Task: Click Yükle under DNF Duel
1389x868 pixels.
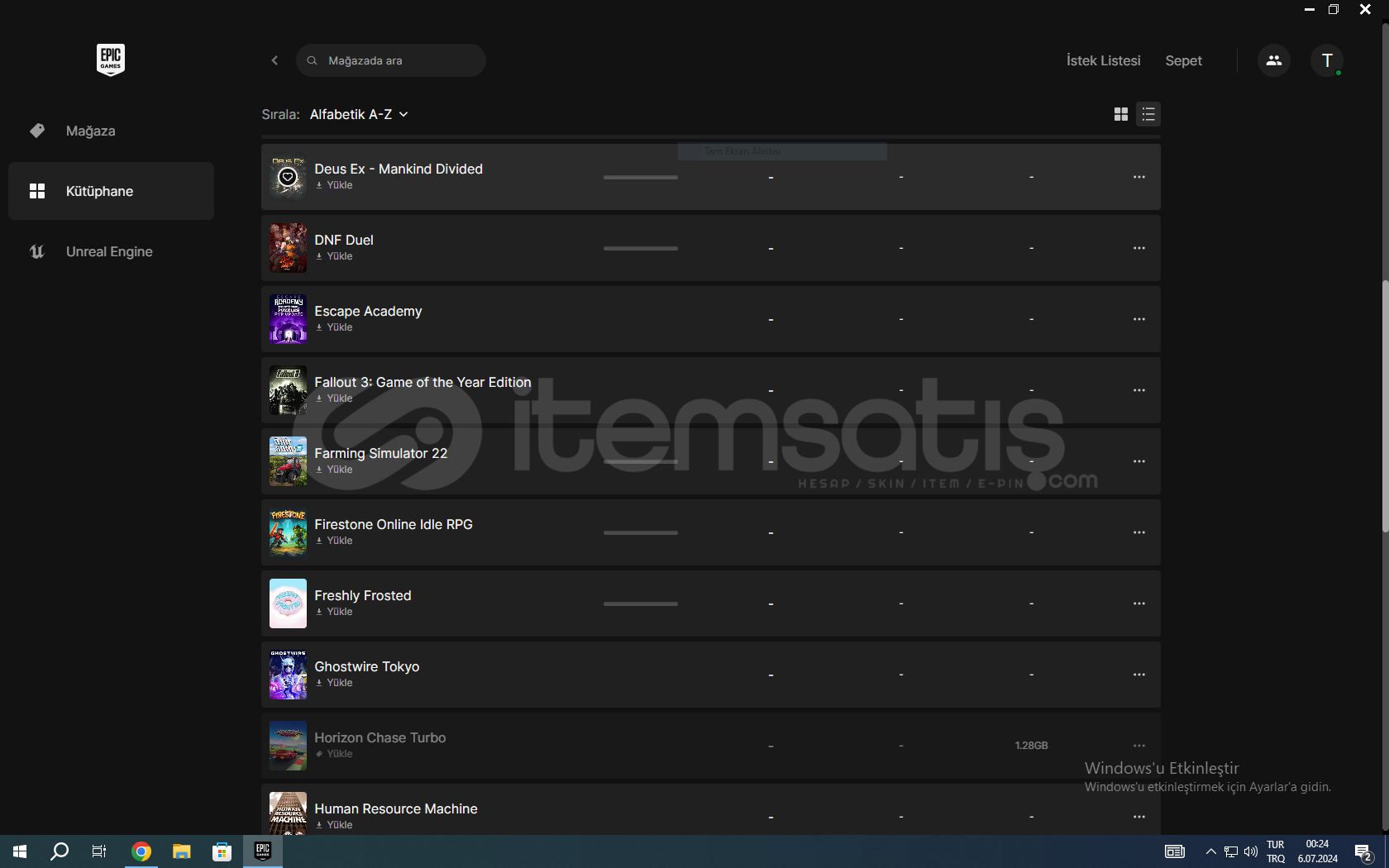Action: [334, 256]
